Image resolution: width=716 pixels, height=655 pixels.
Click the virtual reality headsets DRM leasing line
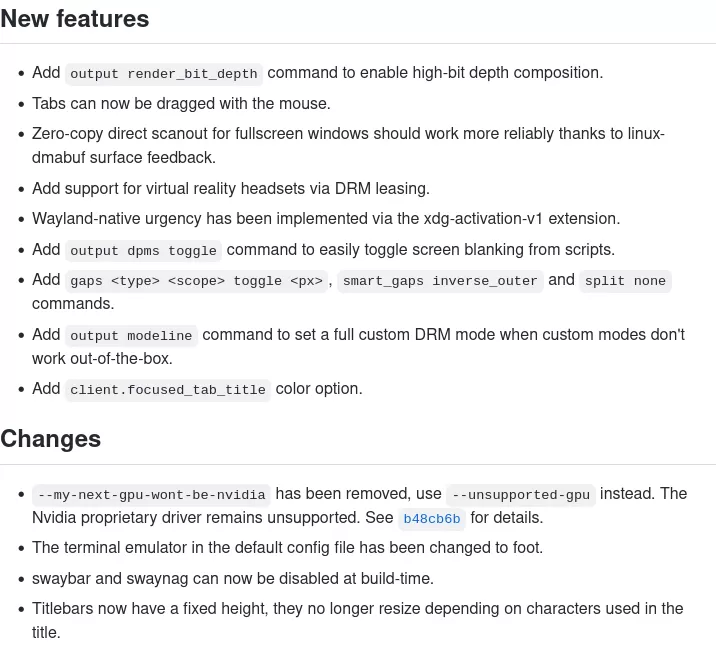coord(231,189)
